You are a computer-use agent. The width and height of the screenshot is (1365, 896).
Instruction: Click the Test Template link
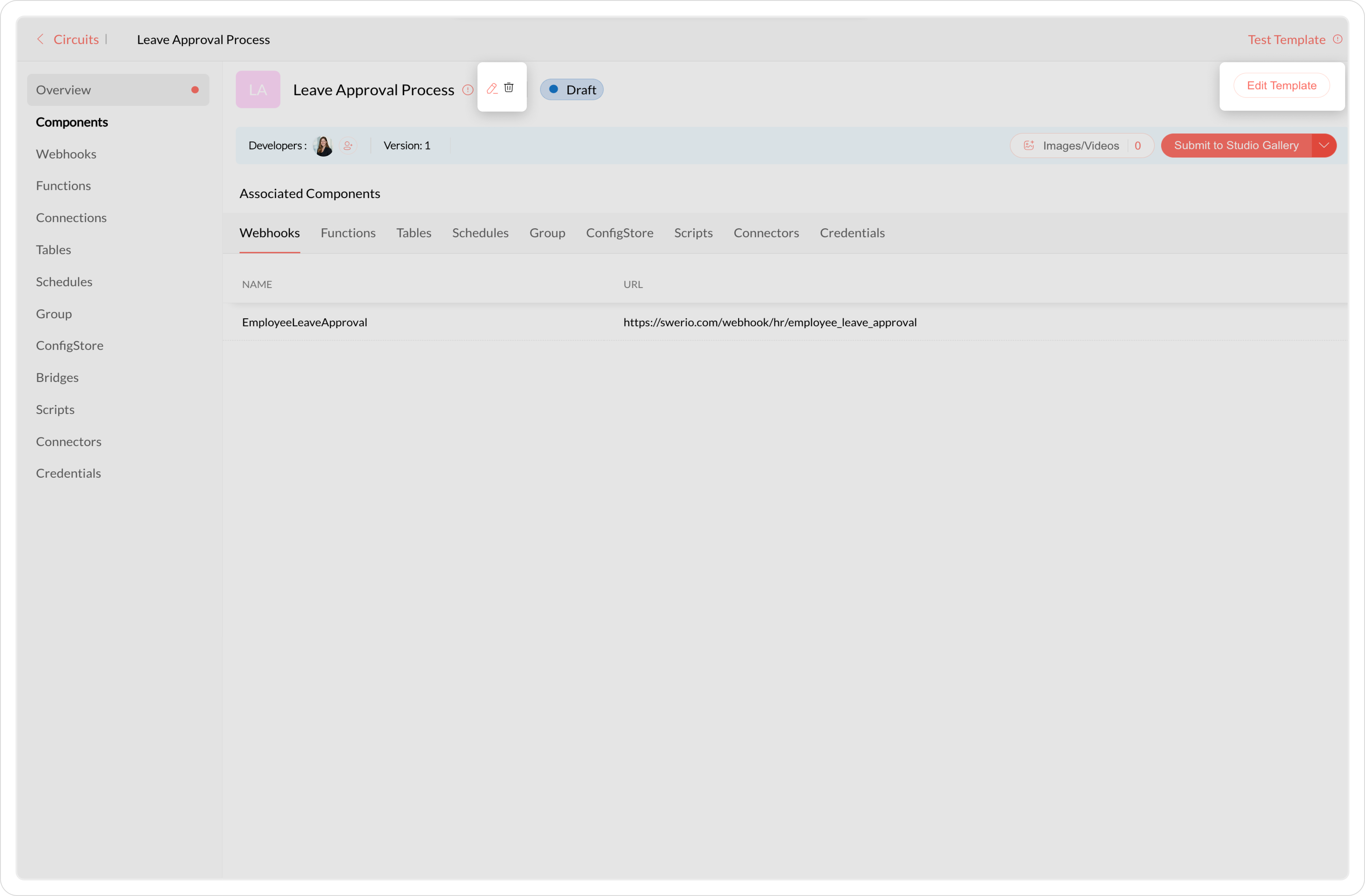tap(1286, 39)
